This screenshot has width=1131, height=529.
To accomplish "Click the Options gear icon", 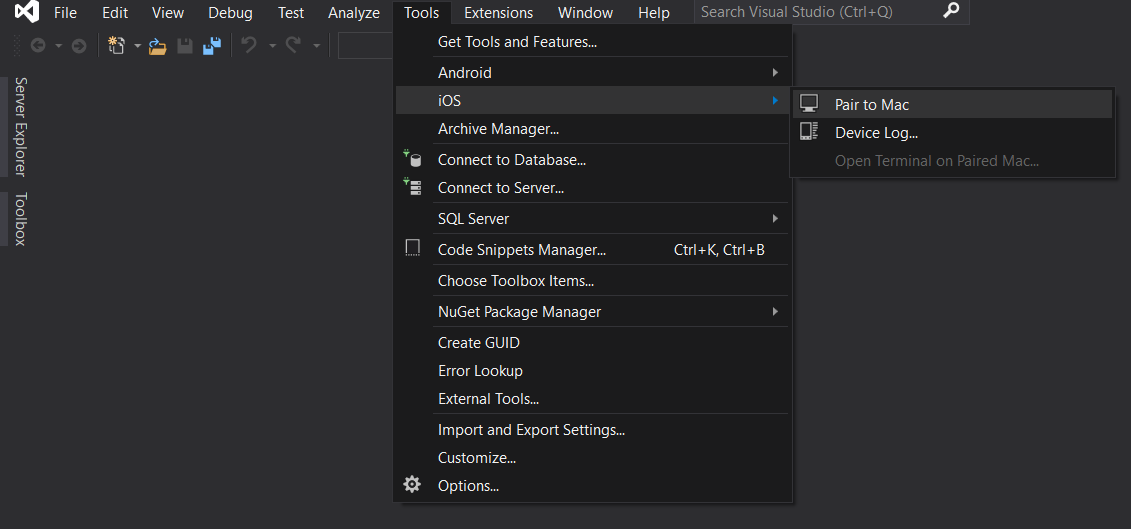I will [412, 484].
